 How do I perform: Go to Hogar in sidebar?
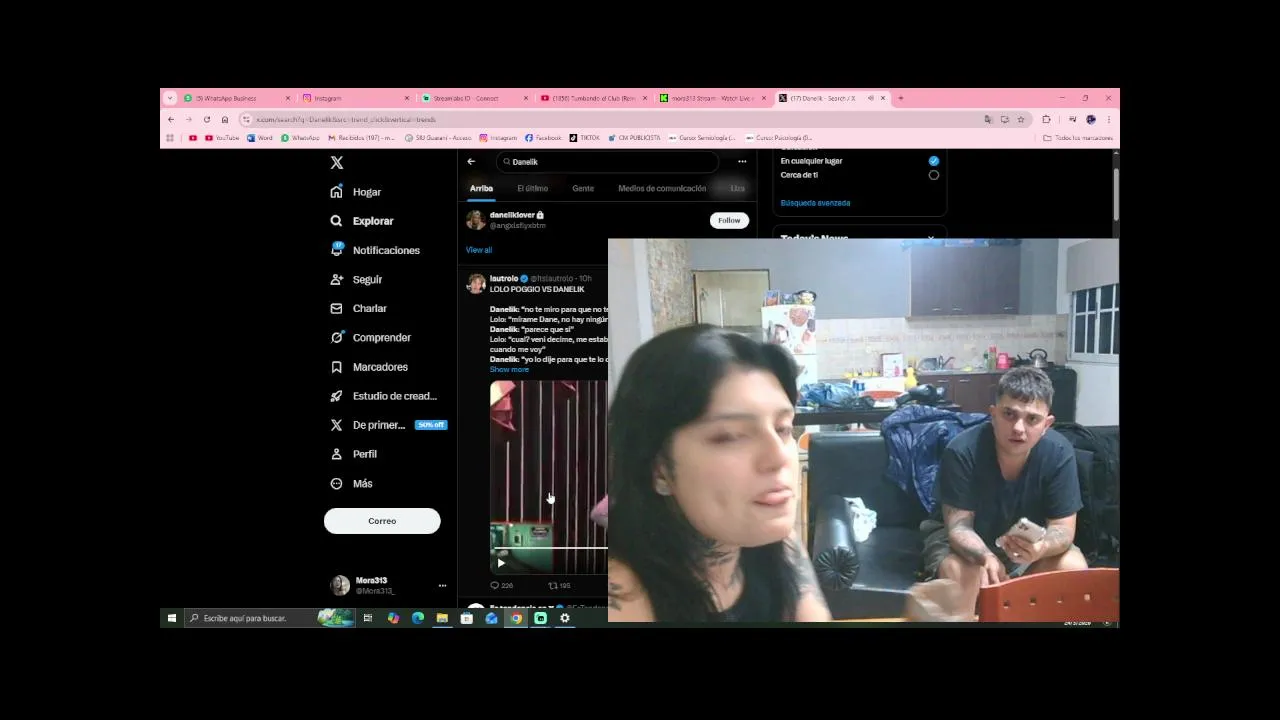(x=356, y=192)
